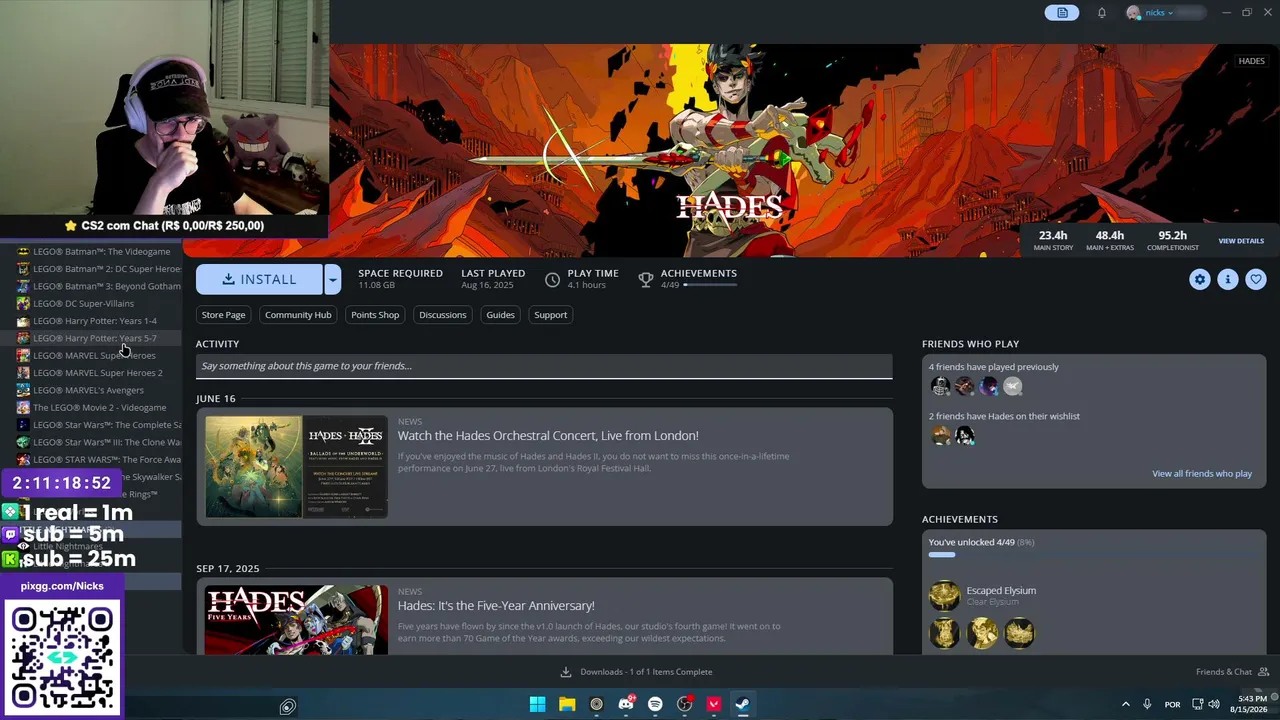Open third friend avatar who played previously
The width and height of the screenshot is (1280, 720).
[x=988, y=386]
